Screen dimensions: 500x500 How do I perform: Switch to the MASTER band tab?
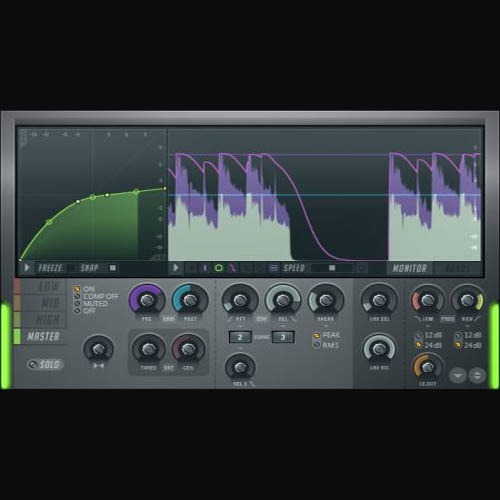40,337
